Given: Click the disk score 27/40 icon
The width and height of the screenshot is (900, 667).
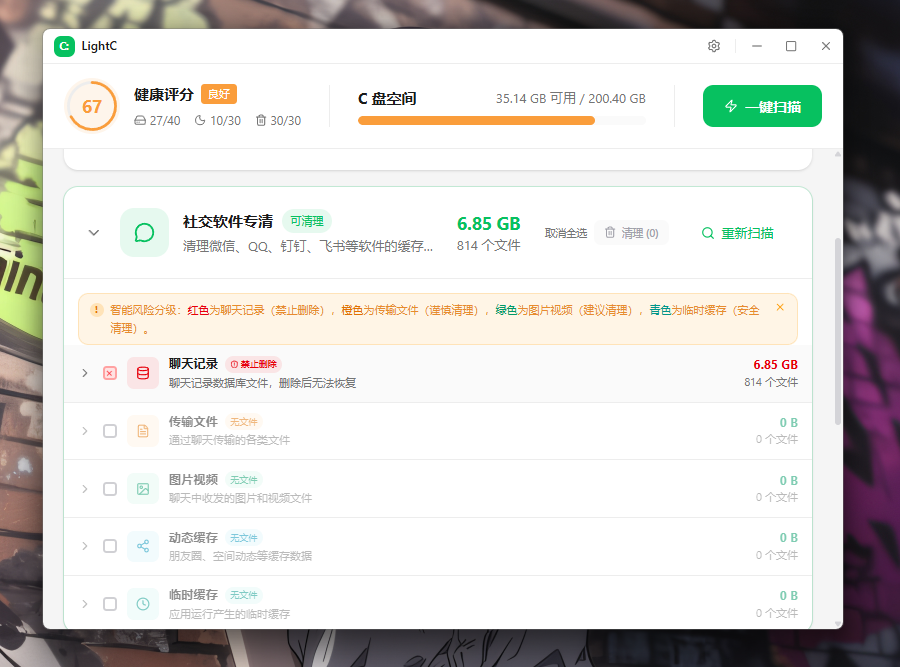Looking at the screenshot, I should pos(139,121).
